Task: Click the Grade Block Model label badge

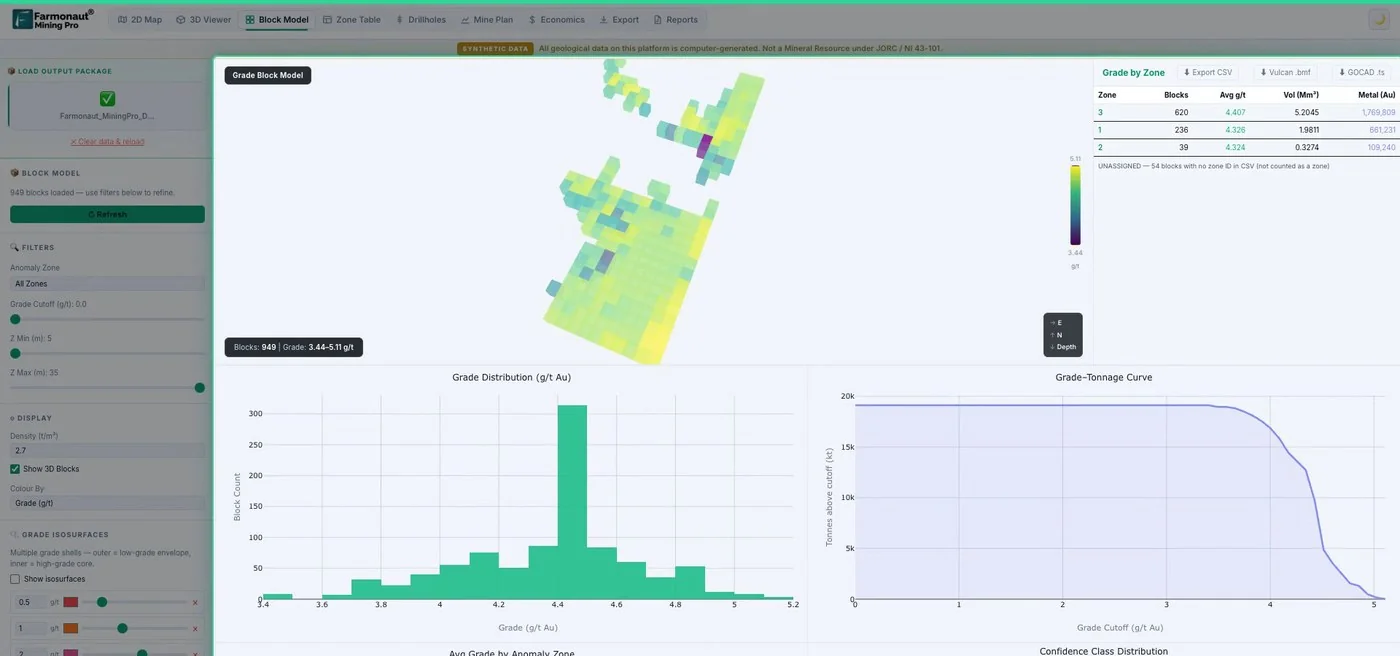Action: pos(268,75)
